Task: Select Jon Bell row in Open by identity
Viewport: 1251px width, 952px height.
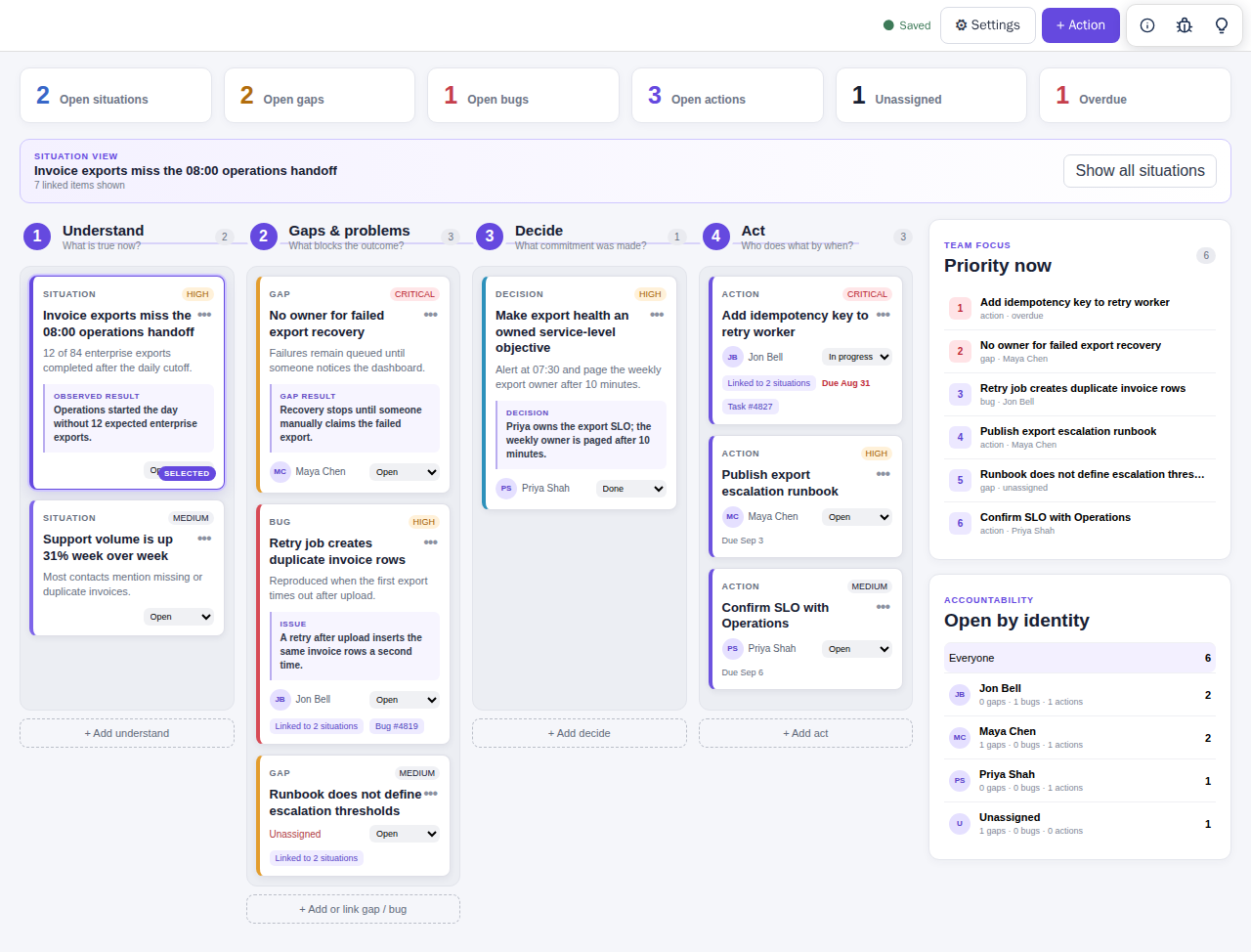Action: click(x=1080, y=694)
